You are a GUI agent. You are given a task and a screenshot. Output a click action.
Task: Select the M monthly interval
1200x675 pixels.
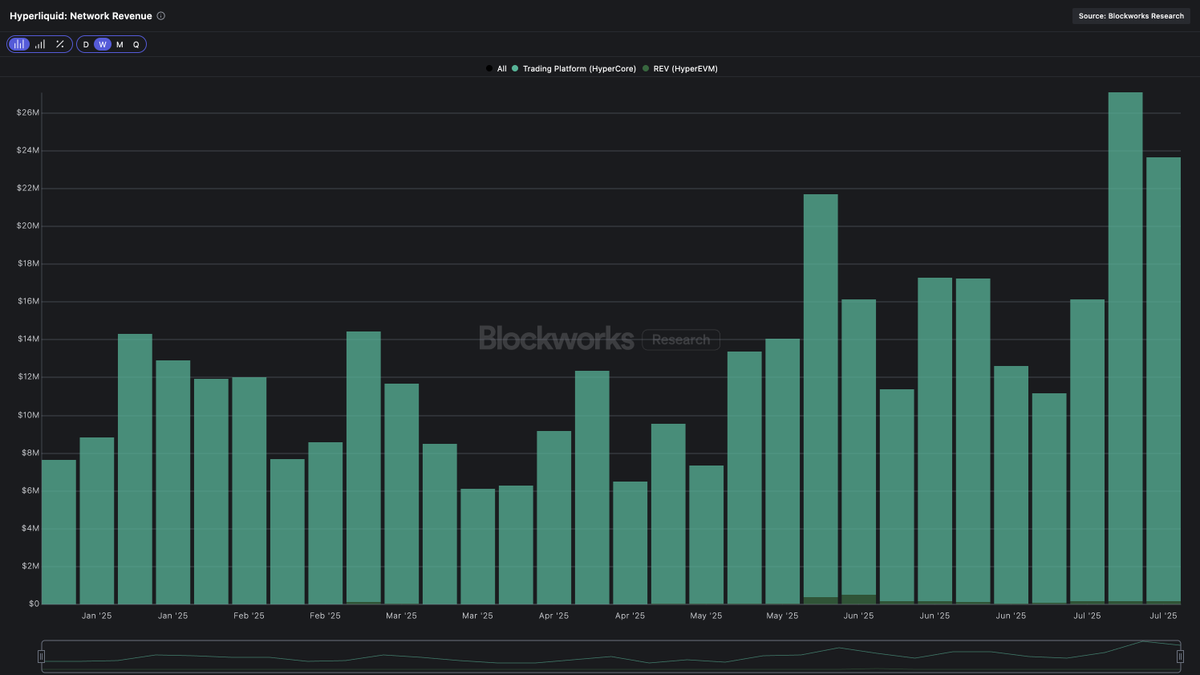[120, 44]
